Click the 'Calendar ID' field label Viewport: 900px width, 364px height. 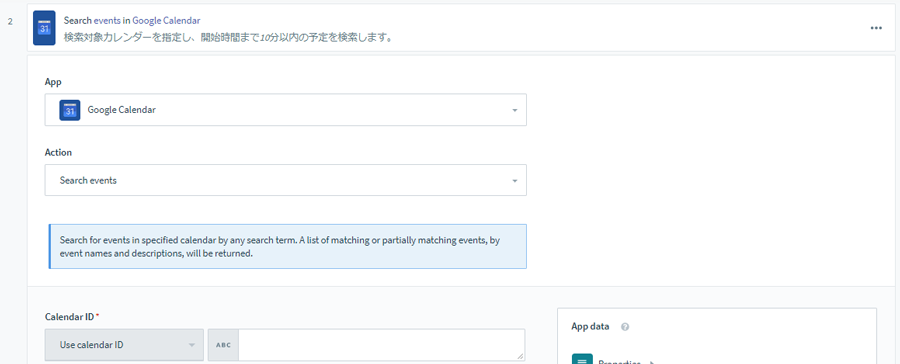click(x=70, y=316)
